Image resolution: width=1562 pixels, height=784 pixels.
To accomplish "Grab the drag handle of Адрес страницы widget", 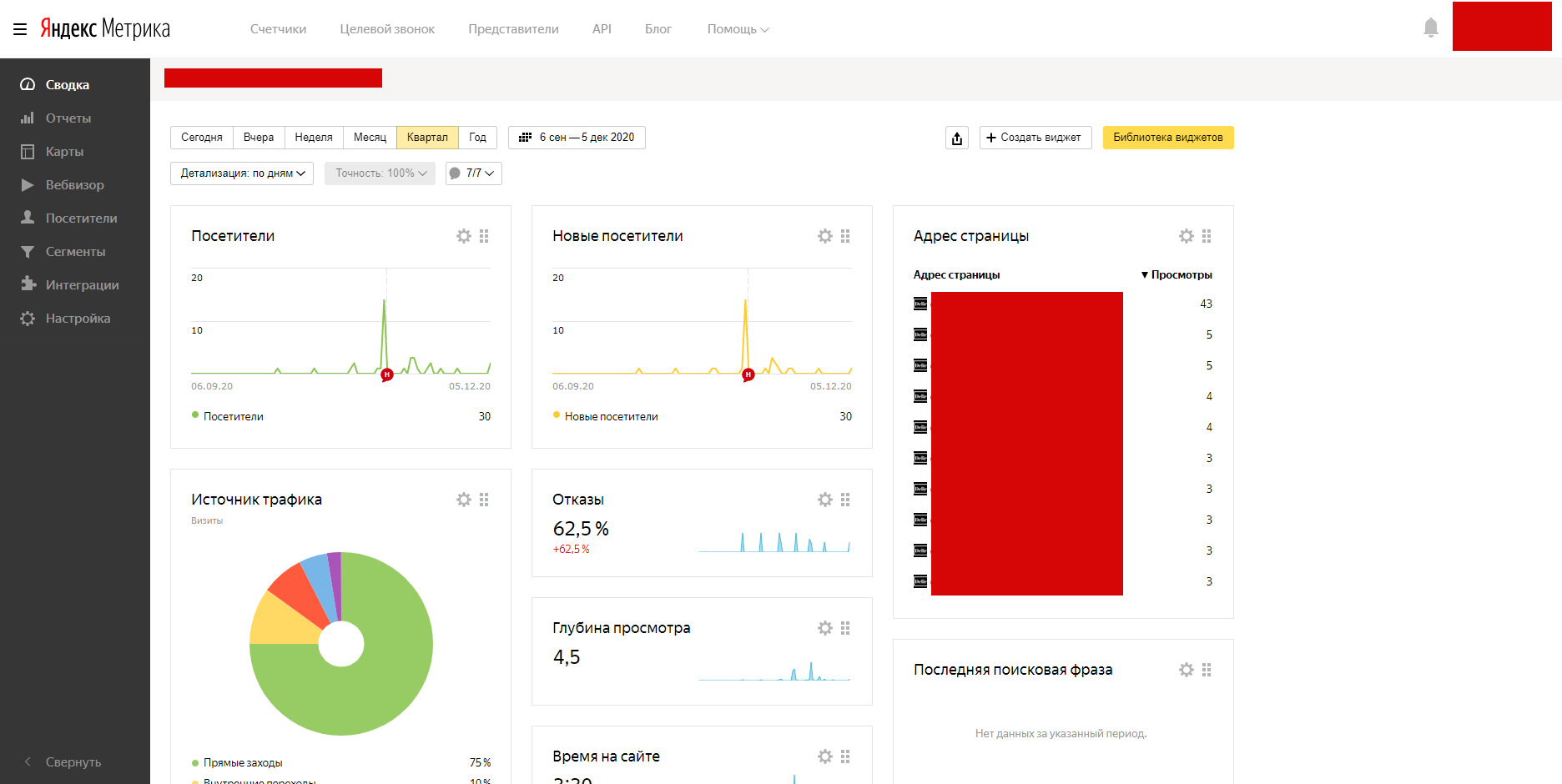I will coord(1207,236).
